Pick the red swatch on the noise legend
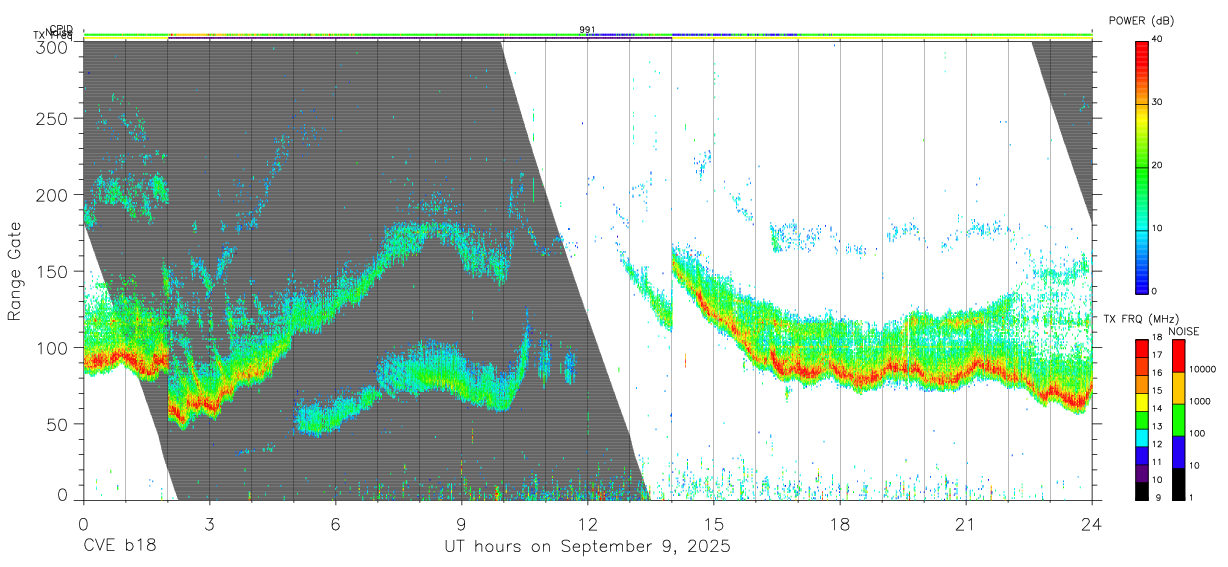 point(1178,356)
